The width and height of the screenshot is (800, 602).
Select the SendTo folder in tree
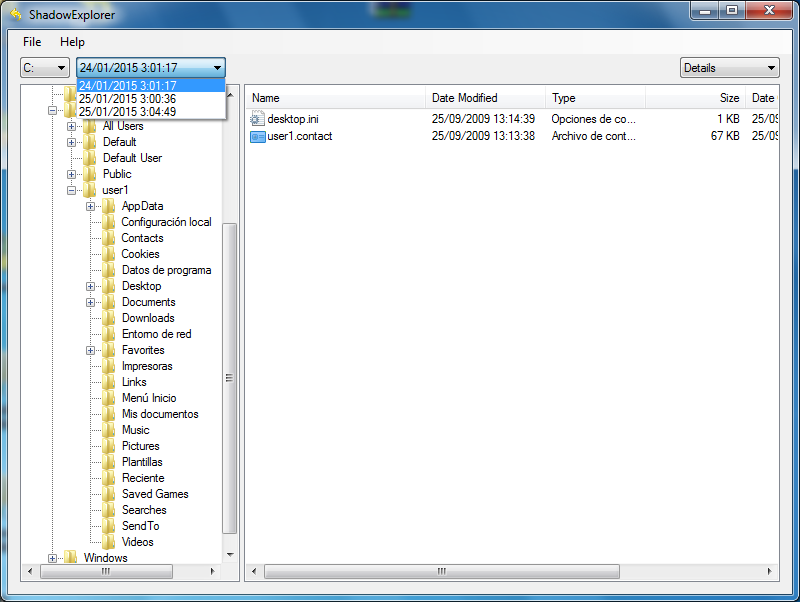[x=140, y=526]
